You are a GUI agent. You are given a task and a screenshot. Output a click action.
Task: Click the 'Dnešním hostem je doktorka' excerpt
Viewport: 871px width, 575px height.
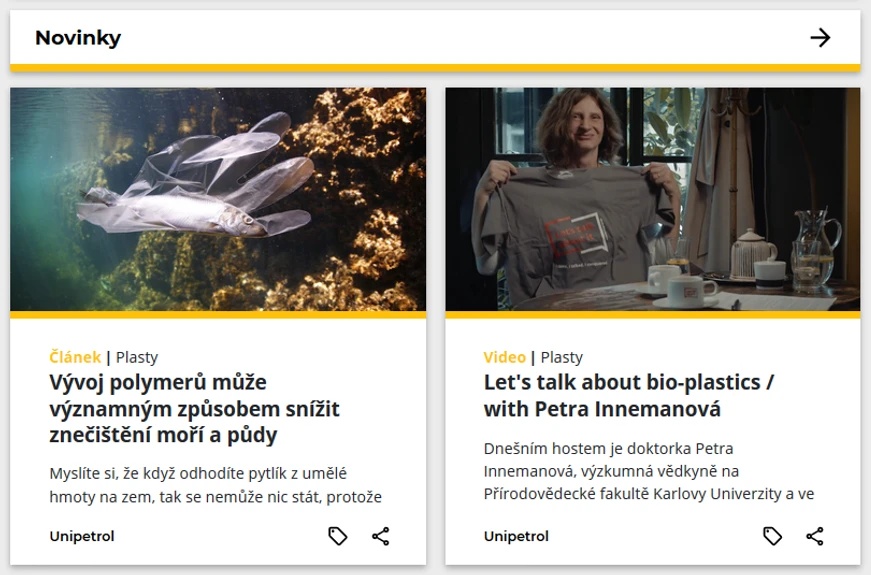[648, 470]
